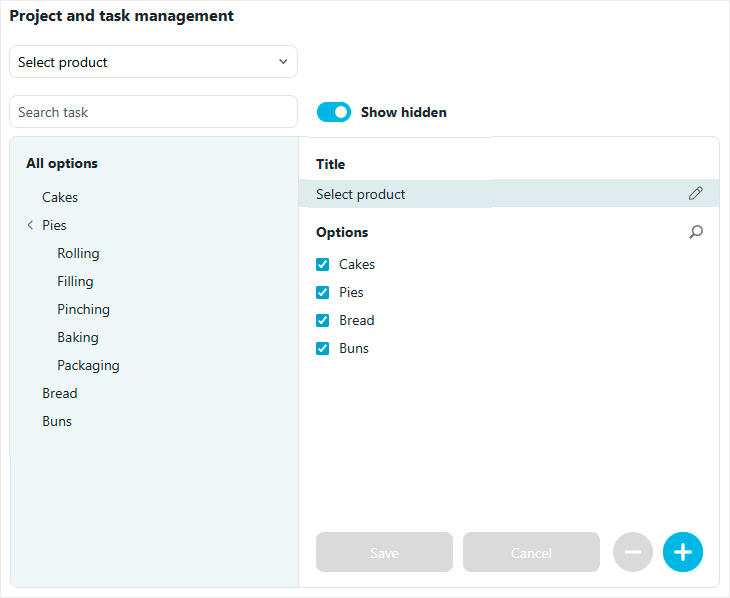Click the Cancel button
This screenshot has height=598, width=730.
[531, 552]
